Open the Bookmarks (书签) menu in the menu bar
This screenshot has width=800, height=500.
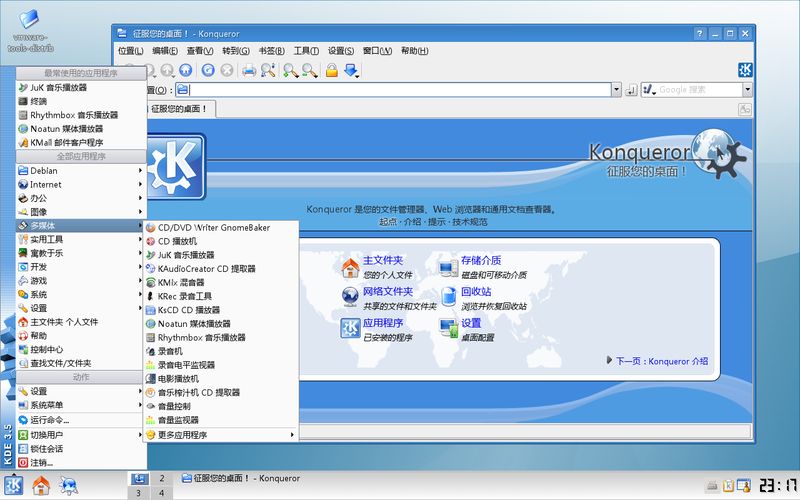[x=270, y=50]
